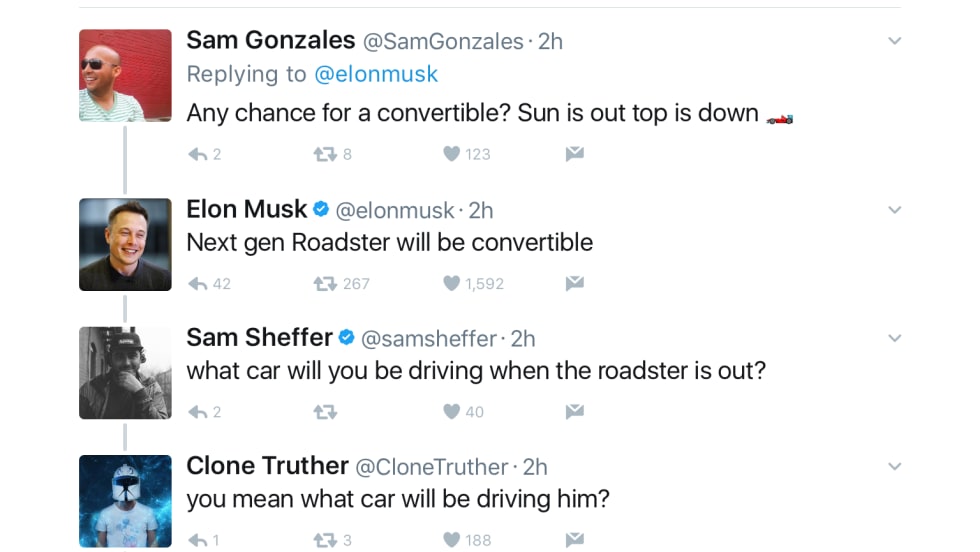Send Sam Gonzales's tweet via direct message

pyautogui.click(x=574, y=154)
